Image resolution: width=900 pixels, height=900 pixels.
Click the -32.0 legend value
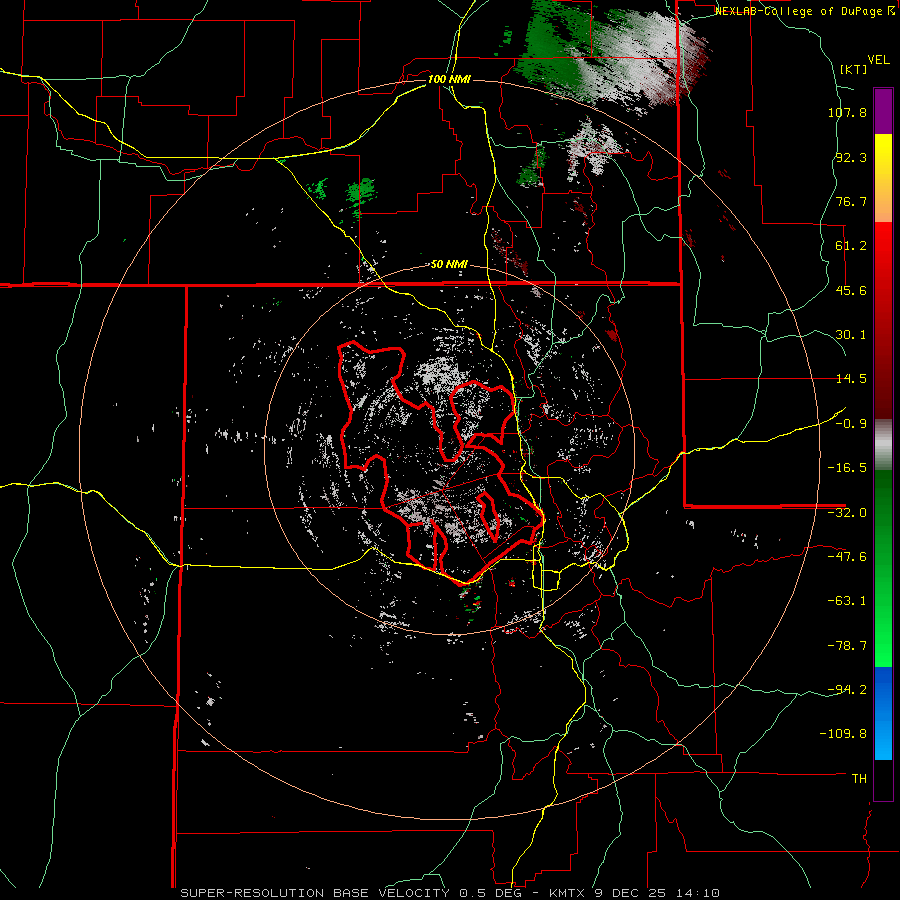[x=847, y=513]
